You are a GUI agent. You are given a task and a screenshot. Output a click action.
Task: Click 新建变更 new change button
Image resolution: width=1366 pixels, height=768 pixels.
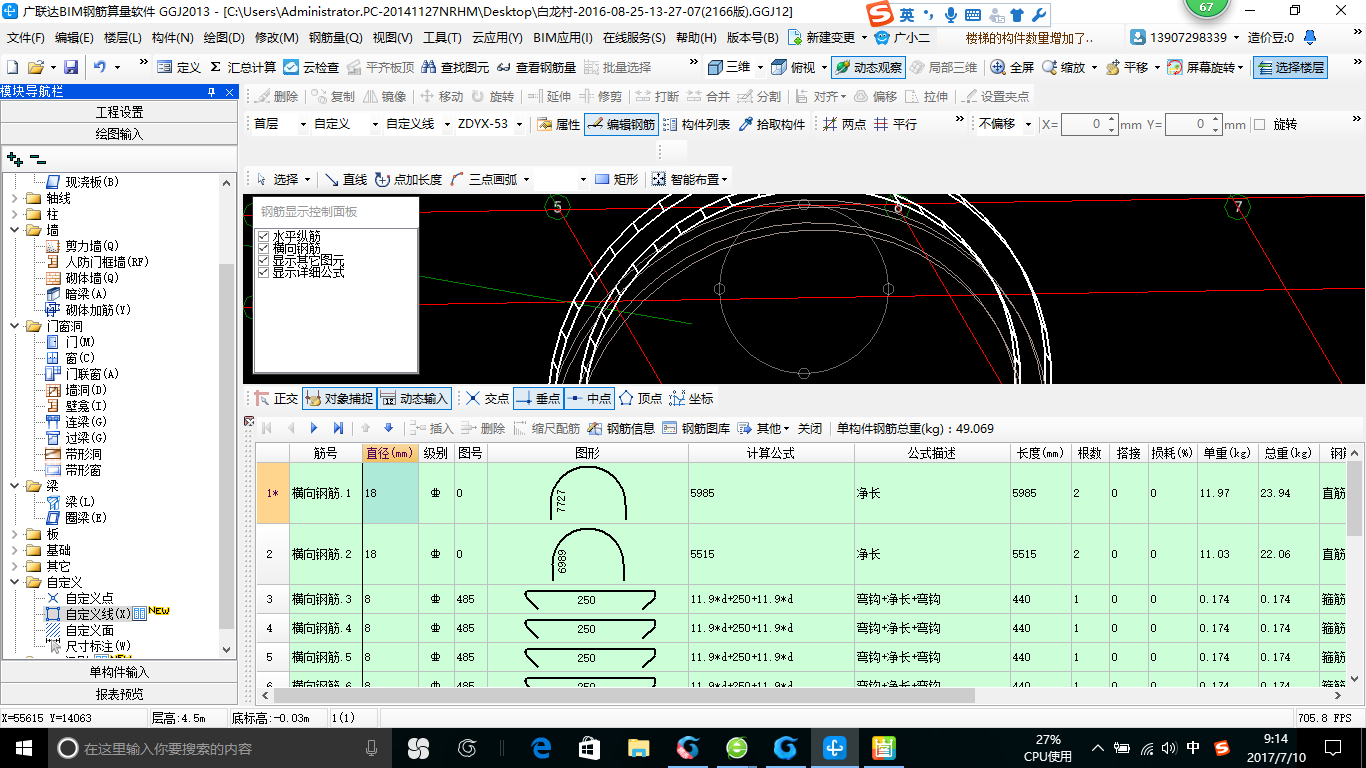click(822, 38)
